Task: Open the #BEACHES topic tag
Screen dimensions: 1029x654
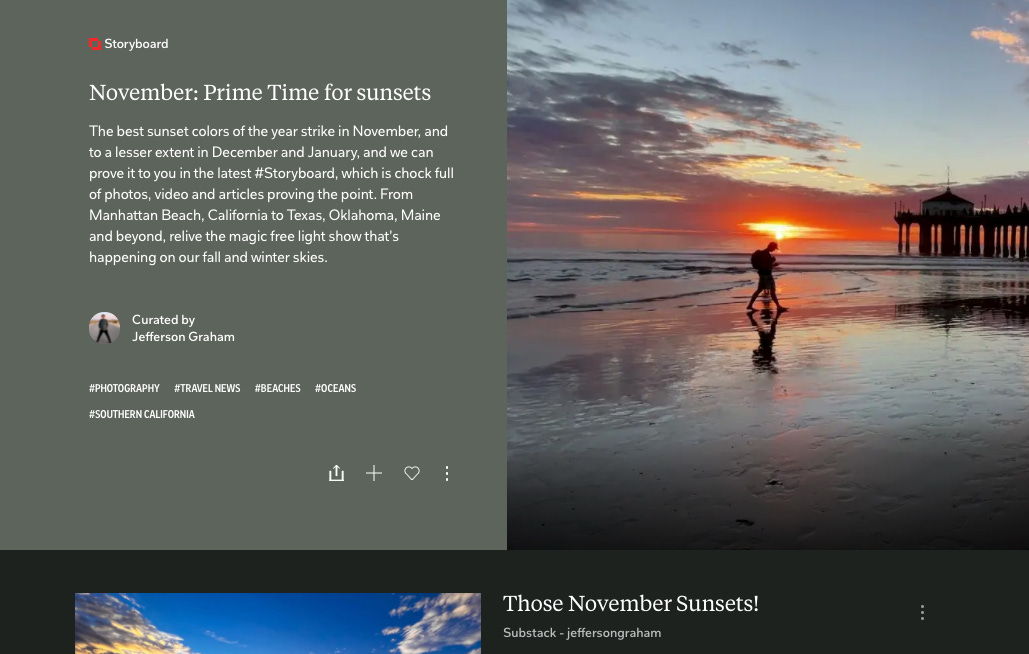Action: [278, 388]
